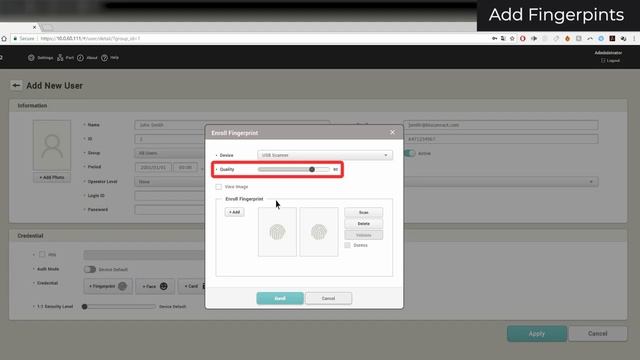Tick the View Image checkbox
This screenshot has width=640, height=360.
click(218, 187)
